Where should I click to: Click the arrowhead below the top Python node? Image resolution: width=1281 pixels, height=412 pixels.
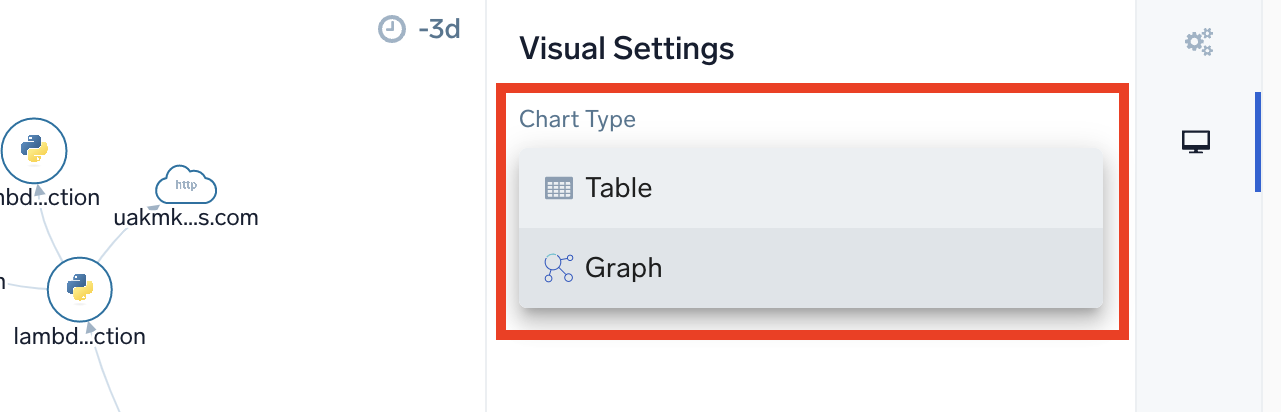(38, 187)
